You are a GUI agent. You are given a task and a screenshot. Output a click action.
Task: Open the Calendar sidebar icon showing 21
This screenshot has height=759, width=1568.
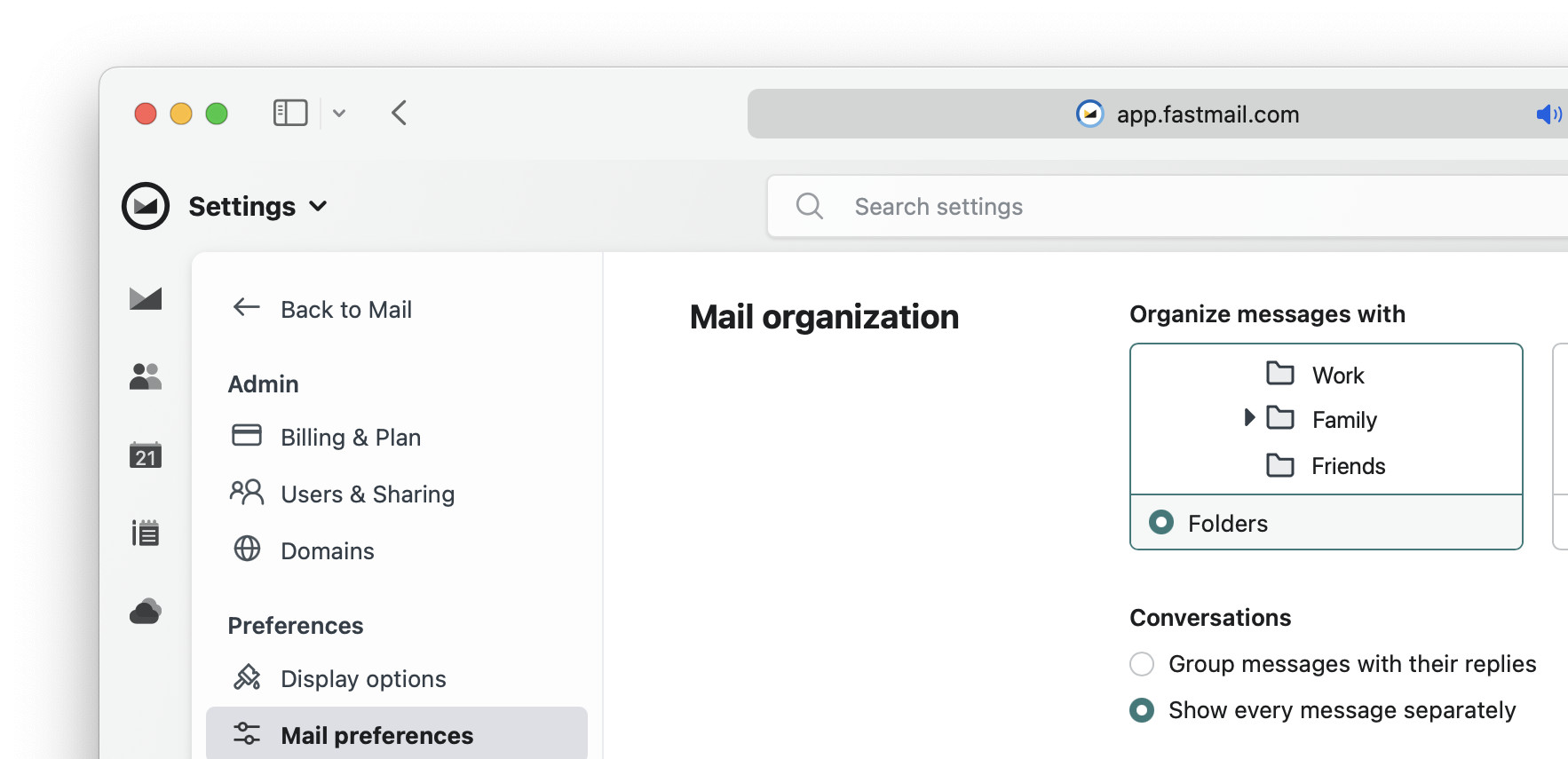146,455
